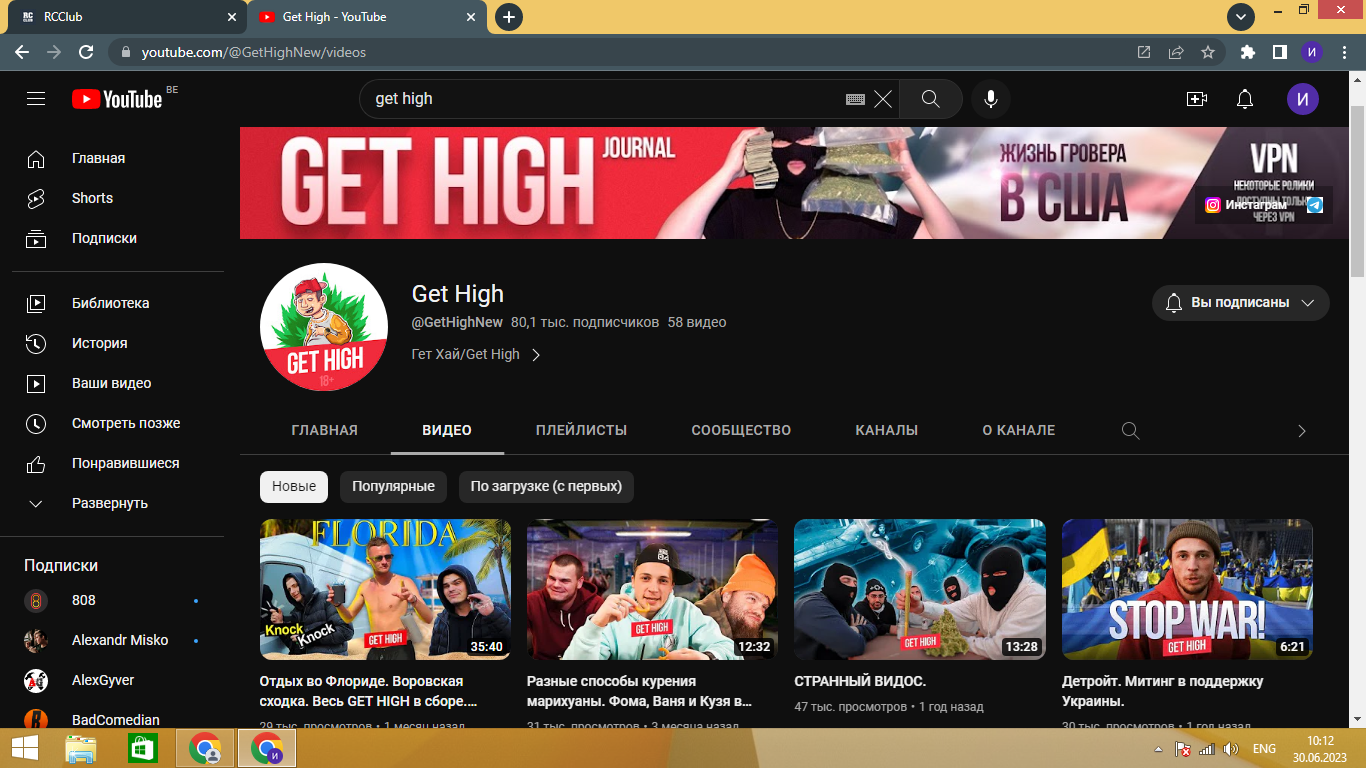Click the search magnifier button
The height and width of the screenshot is (768, 1366).
click(x=931, y=99)
